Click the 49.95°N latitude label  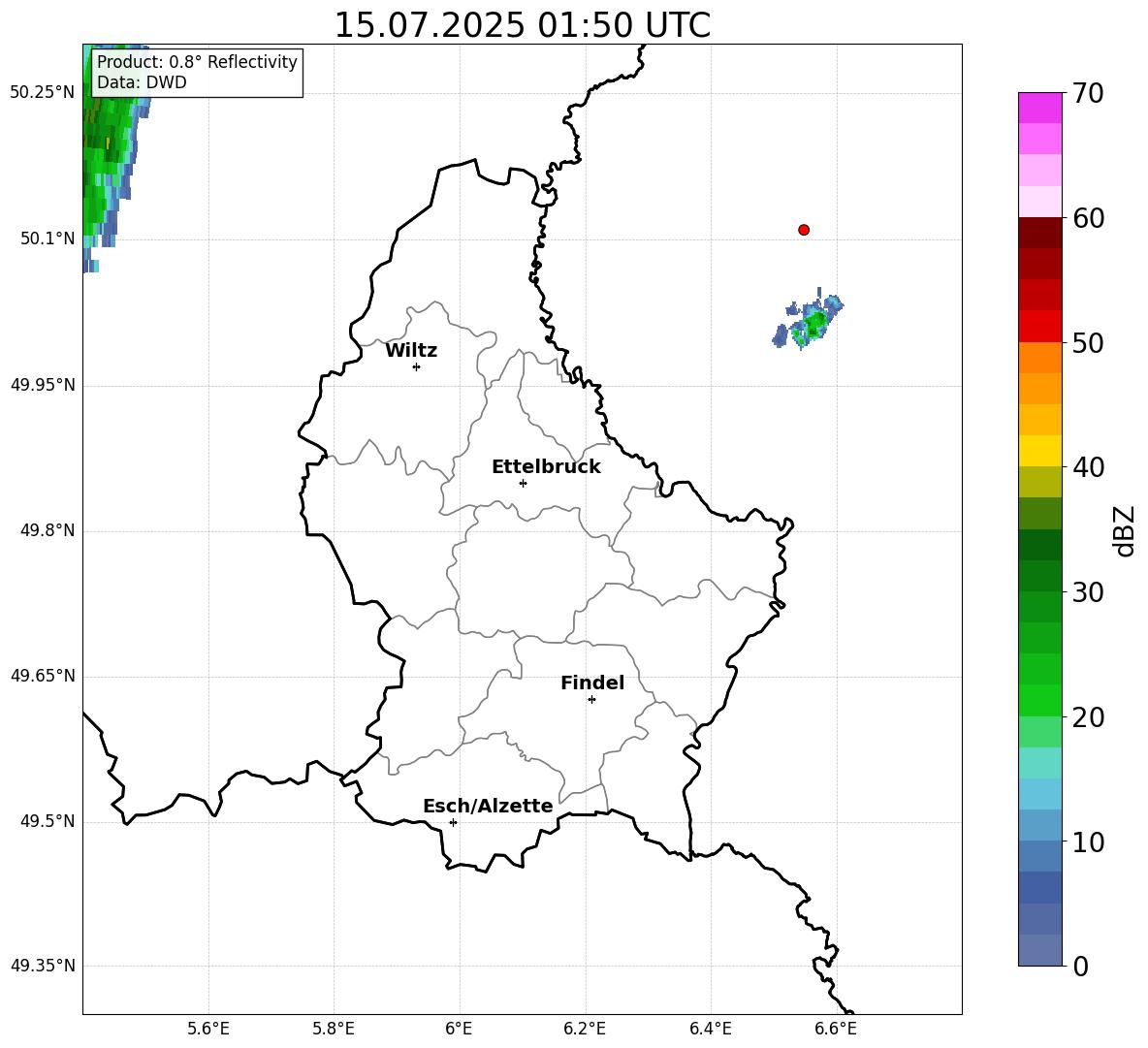[x=43, y=385]
